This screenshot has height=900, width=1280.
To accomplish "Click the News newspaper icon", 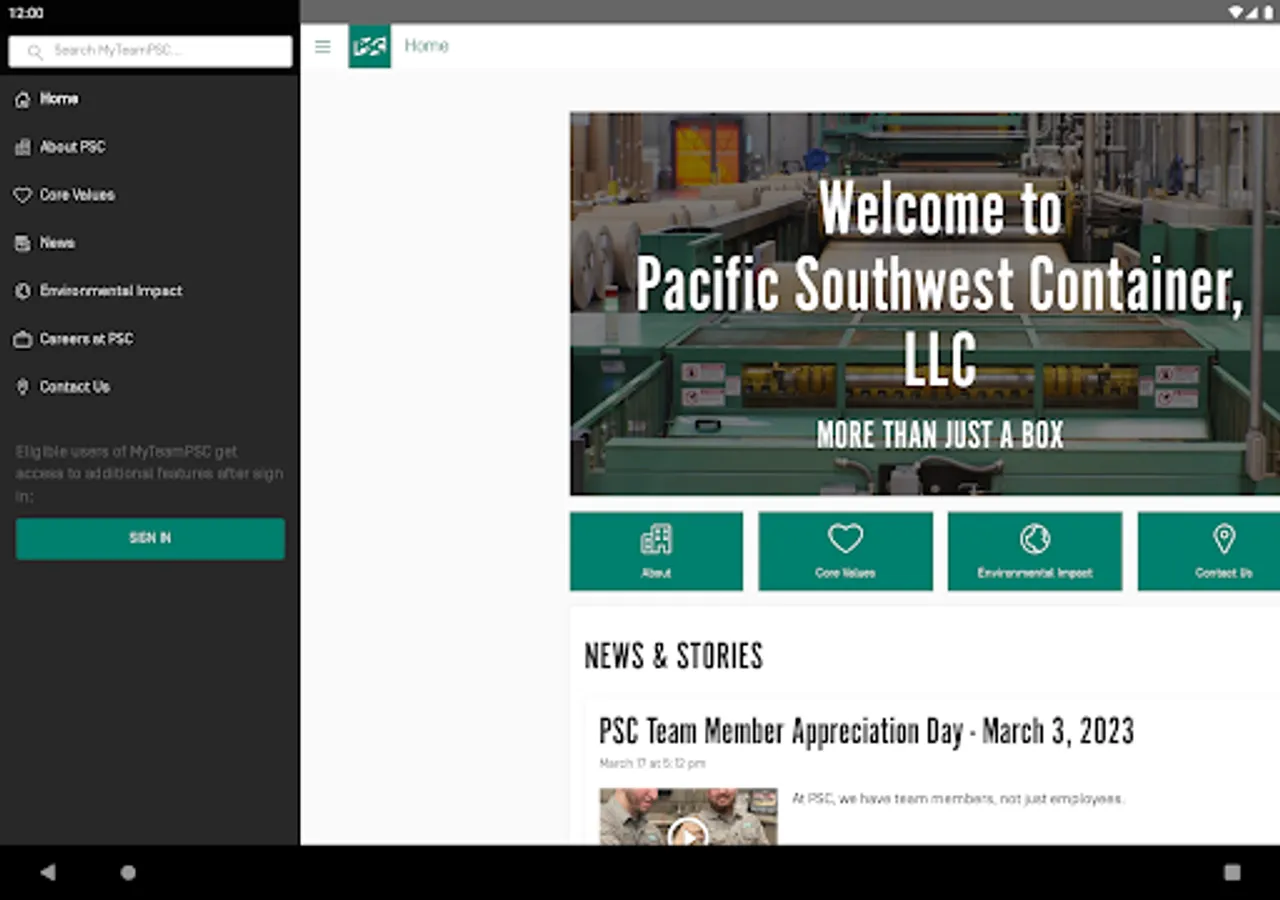I will coord(22,243).
